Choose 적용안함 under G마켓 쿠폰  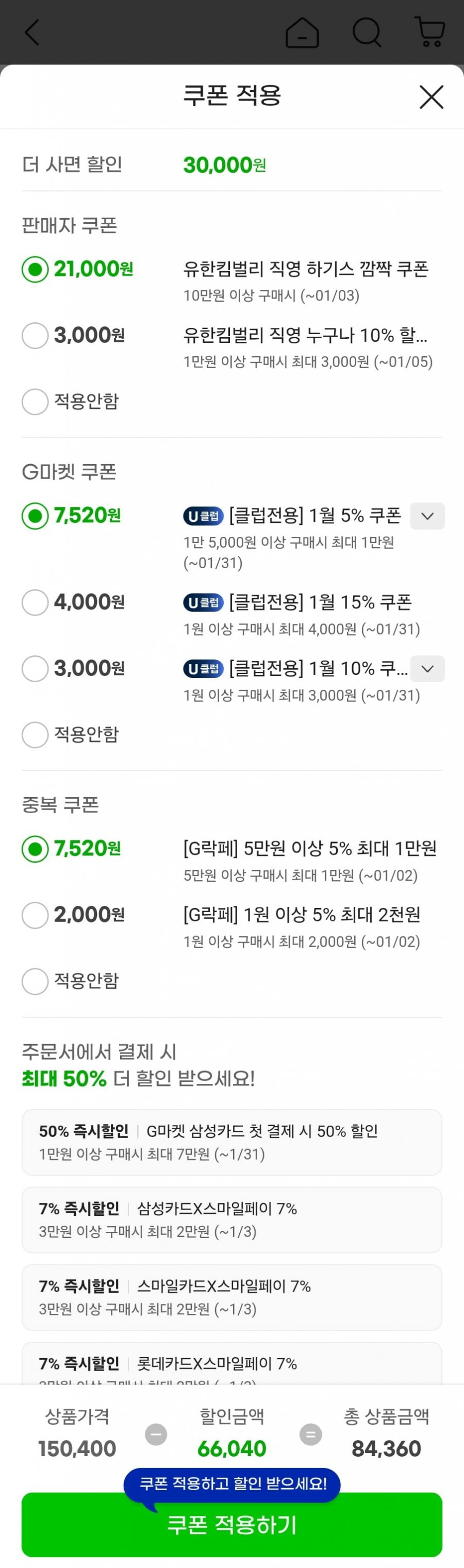36,735
